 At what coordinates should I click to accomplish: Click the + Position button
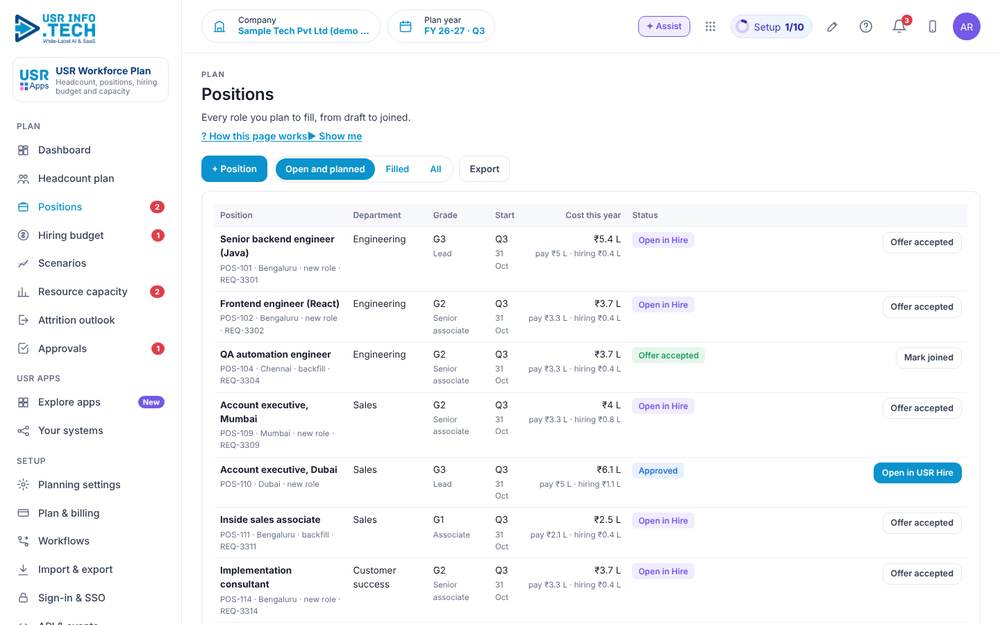(x=234, y=169)
